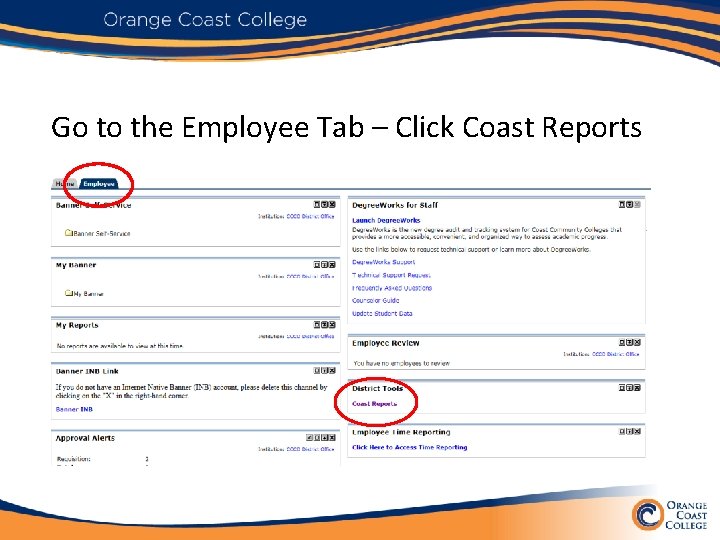Click Institution link in My Reports channel
The height and width of the screenshot is (540, 720).
310,336
